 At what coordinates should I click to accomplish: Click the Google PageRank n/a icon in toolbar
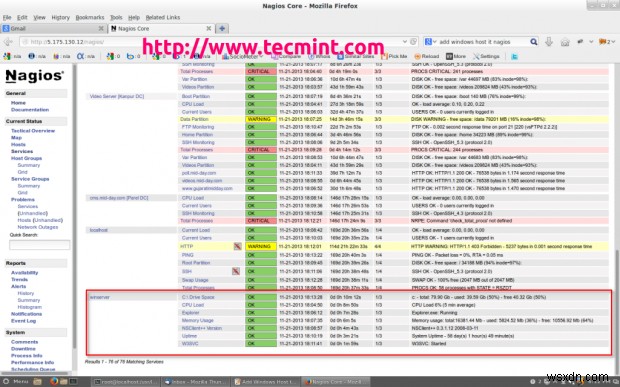pos(12,57)
